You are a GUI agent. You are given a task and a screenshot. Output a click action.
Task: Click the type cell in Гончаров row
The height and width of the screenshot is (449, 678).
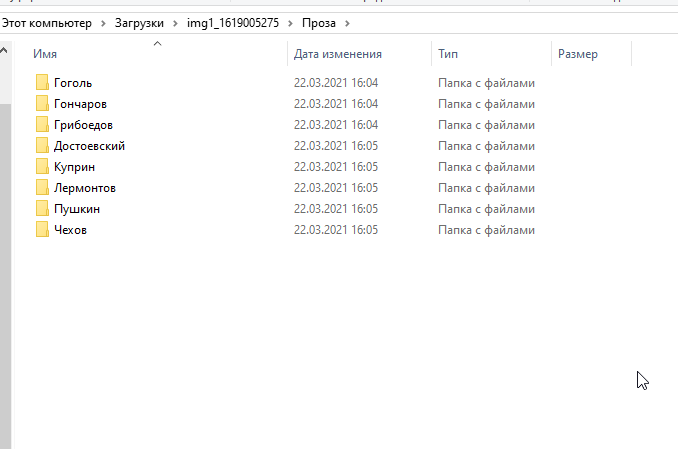point(486,104)
